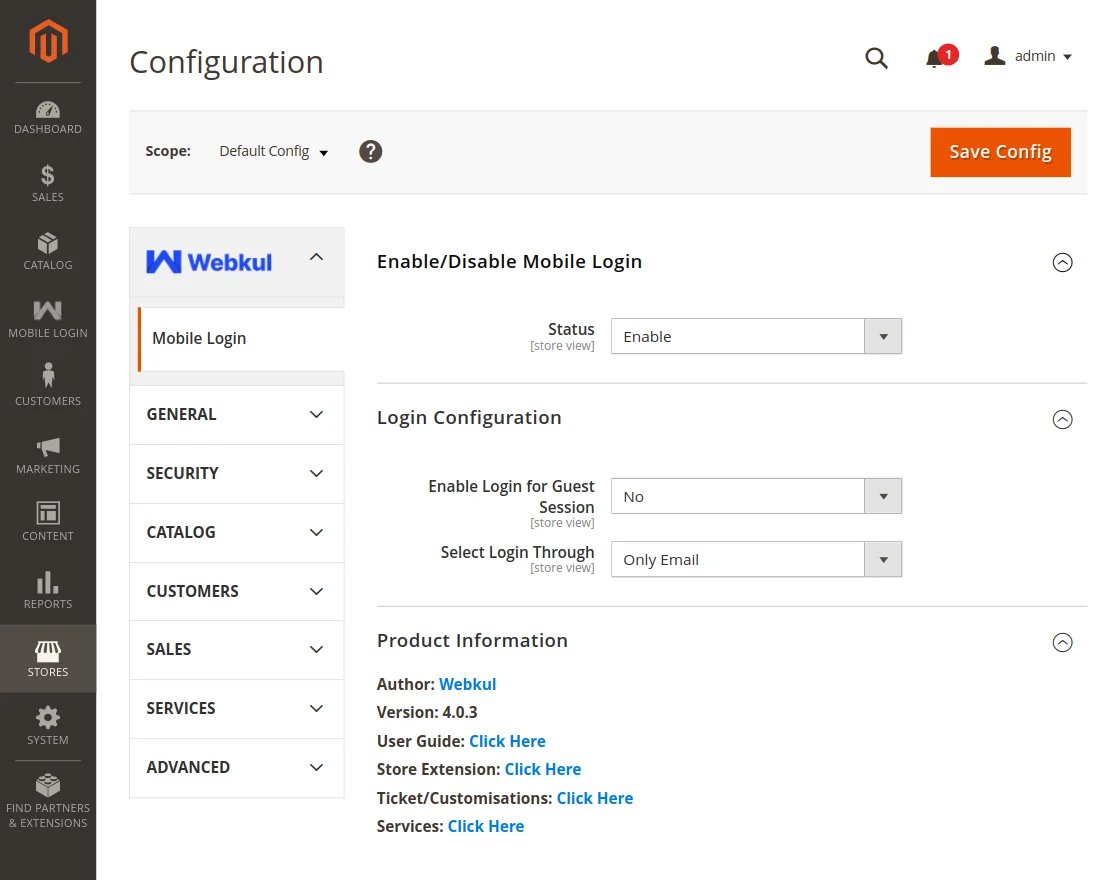Open the Select Login Through dropdown
This screenshot has width=1120, height=880.
[x=756, y=559]
